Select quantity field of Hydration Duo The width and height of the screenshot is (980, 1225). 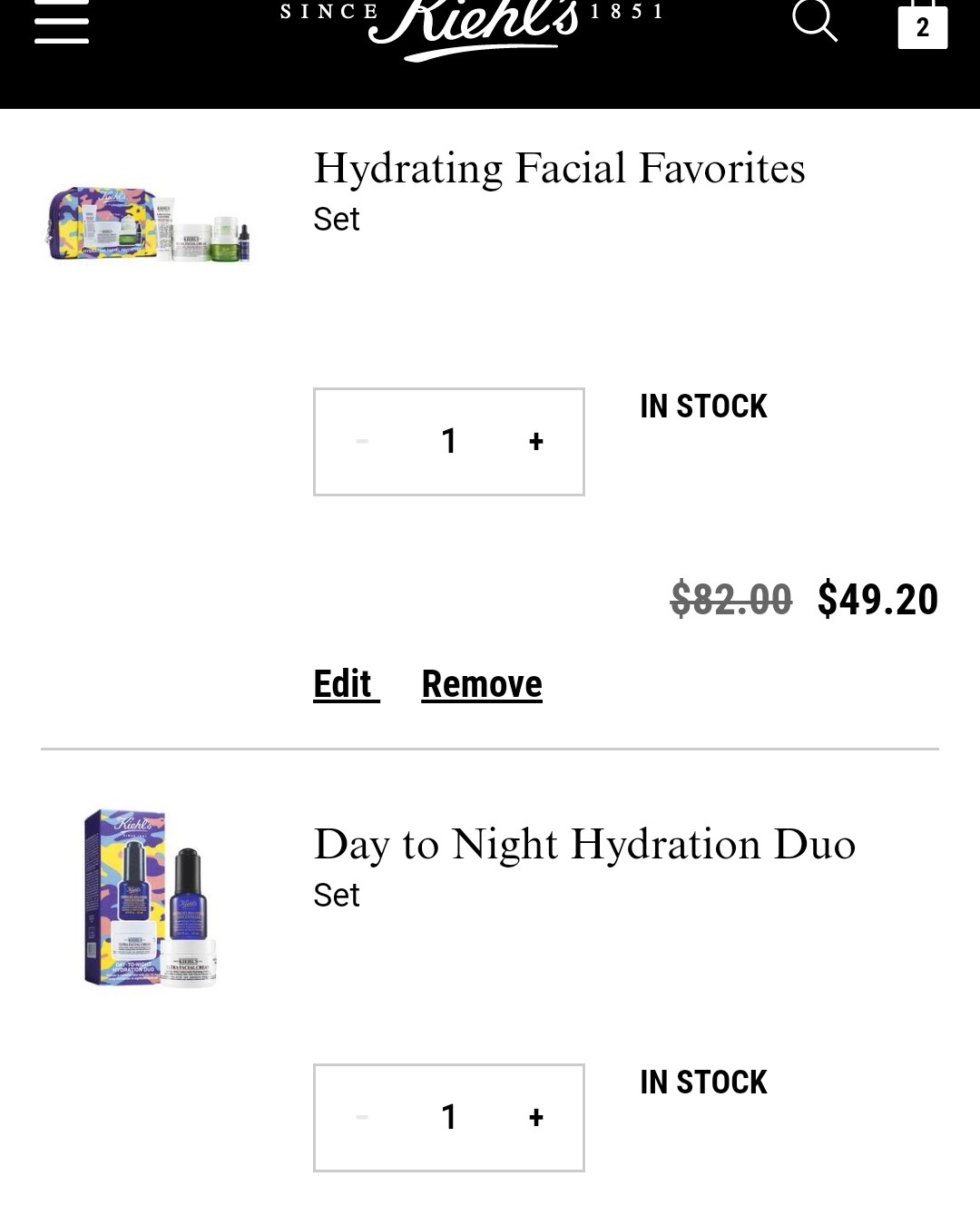(x=449, y=1118)
